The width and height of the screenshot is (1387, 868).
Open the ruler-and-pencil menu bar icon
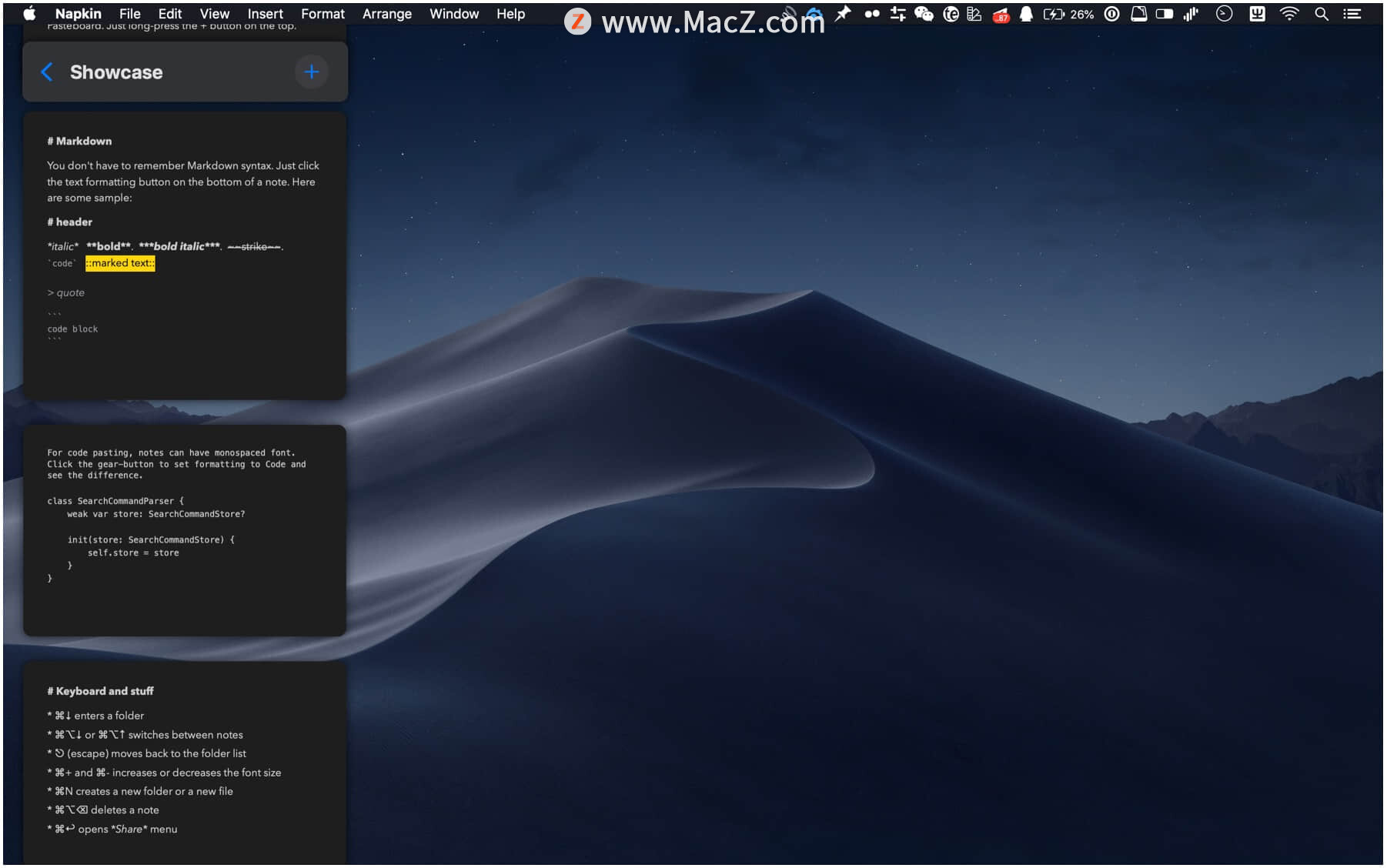(974, 14)
